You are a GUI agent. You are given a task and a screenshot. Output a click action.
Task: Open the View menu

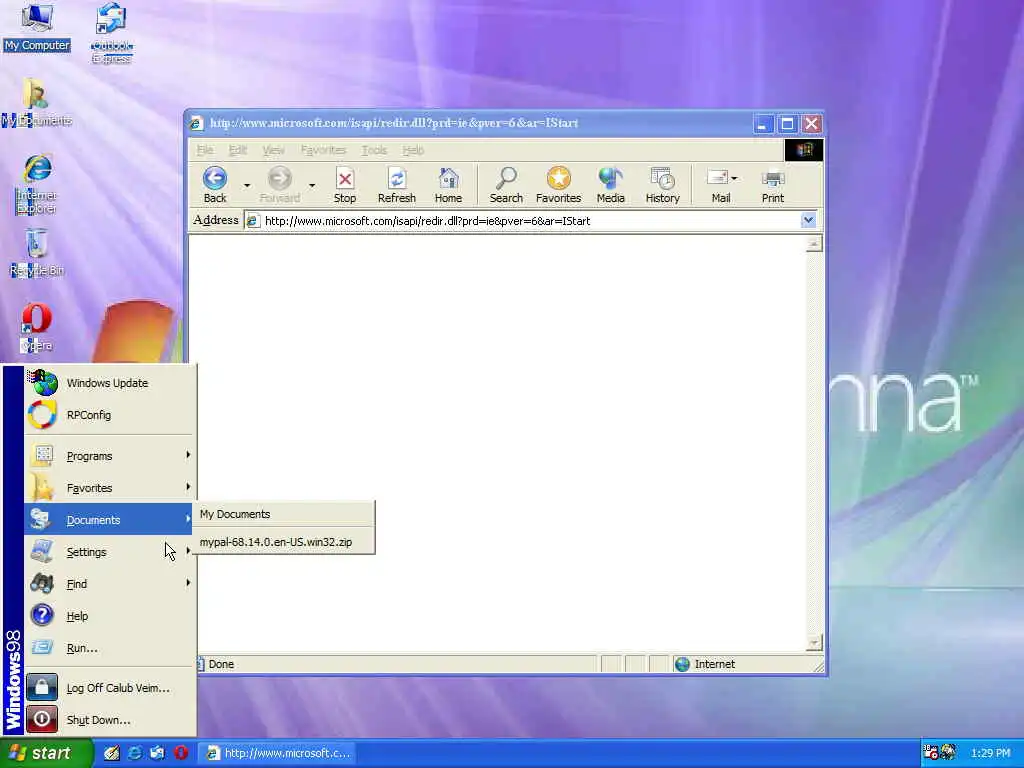click(x=273, y=150)
